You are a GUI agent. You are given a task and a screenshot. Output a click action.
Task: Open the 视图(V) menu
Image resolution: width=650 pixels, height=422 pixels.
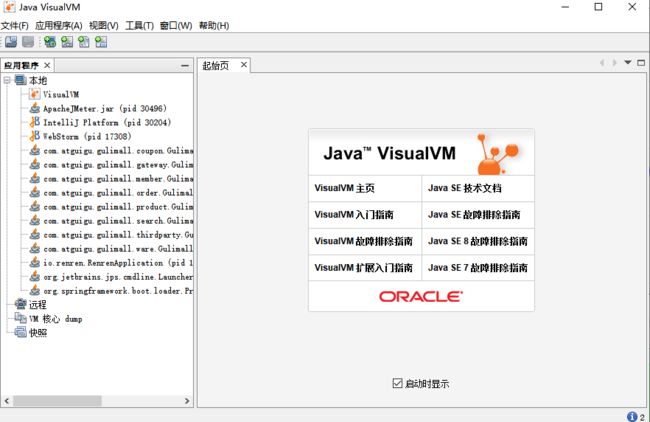coord(104,26)
